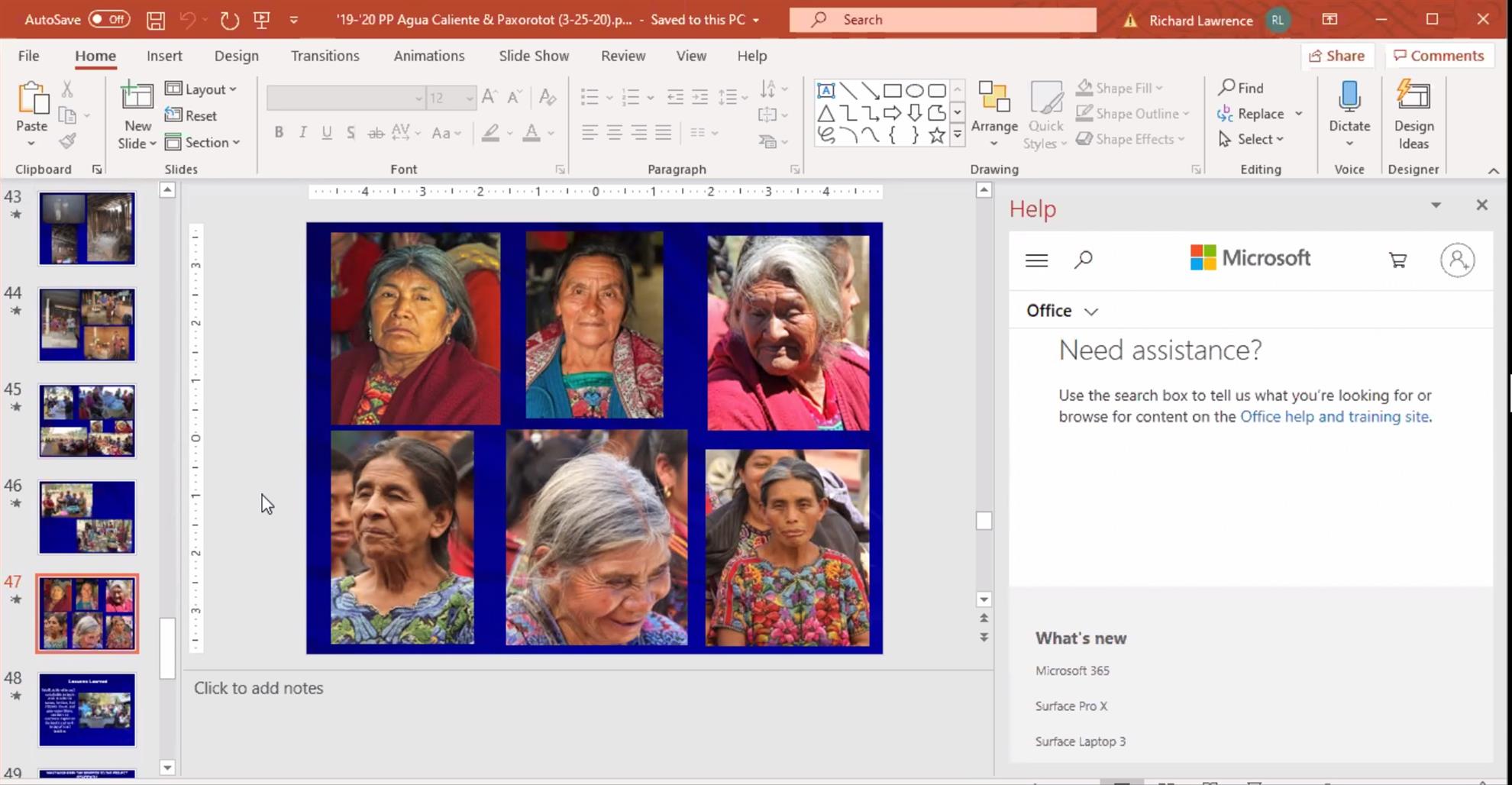
Task: Click the Share button
Action: (1336, 56)
